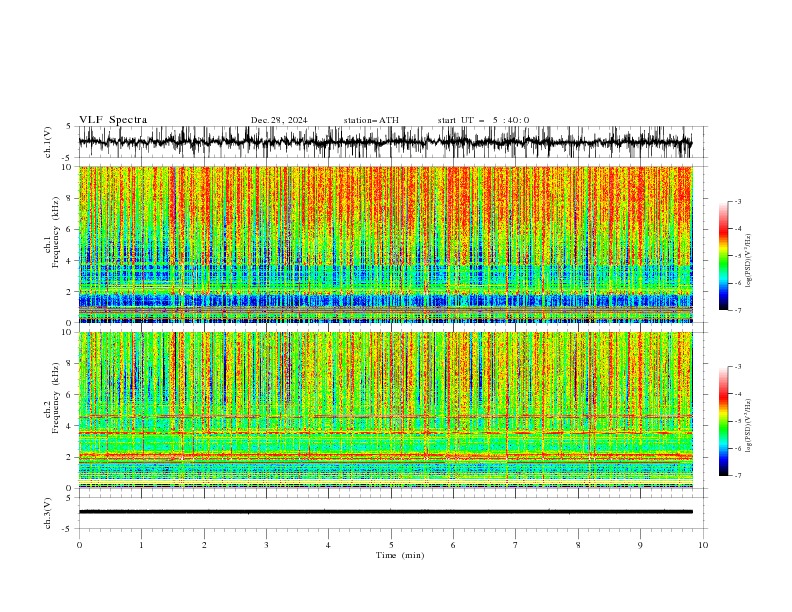The image size is (792, 612).
Task: Click the 'ch.1(V)' waveform axis label
Action: (48, 142)
